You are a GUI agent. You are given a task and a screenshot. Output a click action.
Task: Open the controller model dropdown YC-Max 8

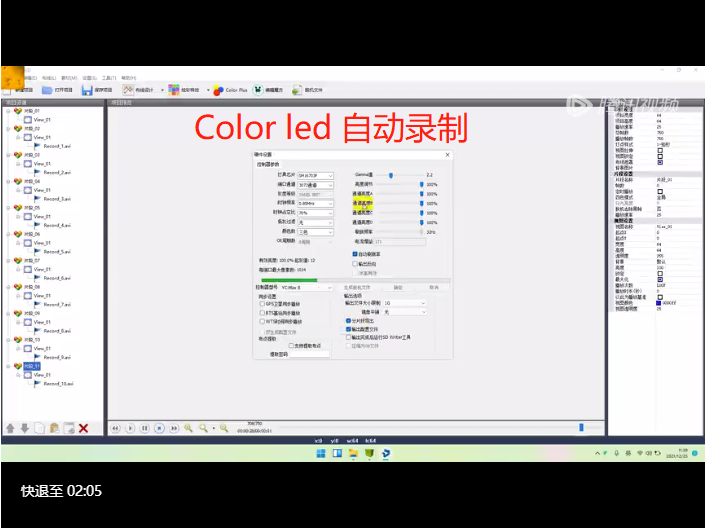(306, 287)
